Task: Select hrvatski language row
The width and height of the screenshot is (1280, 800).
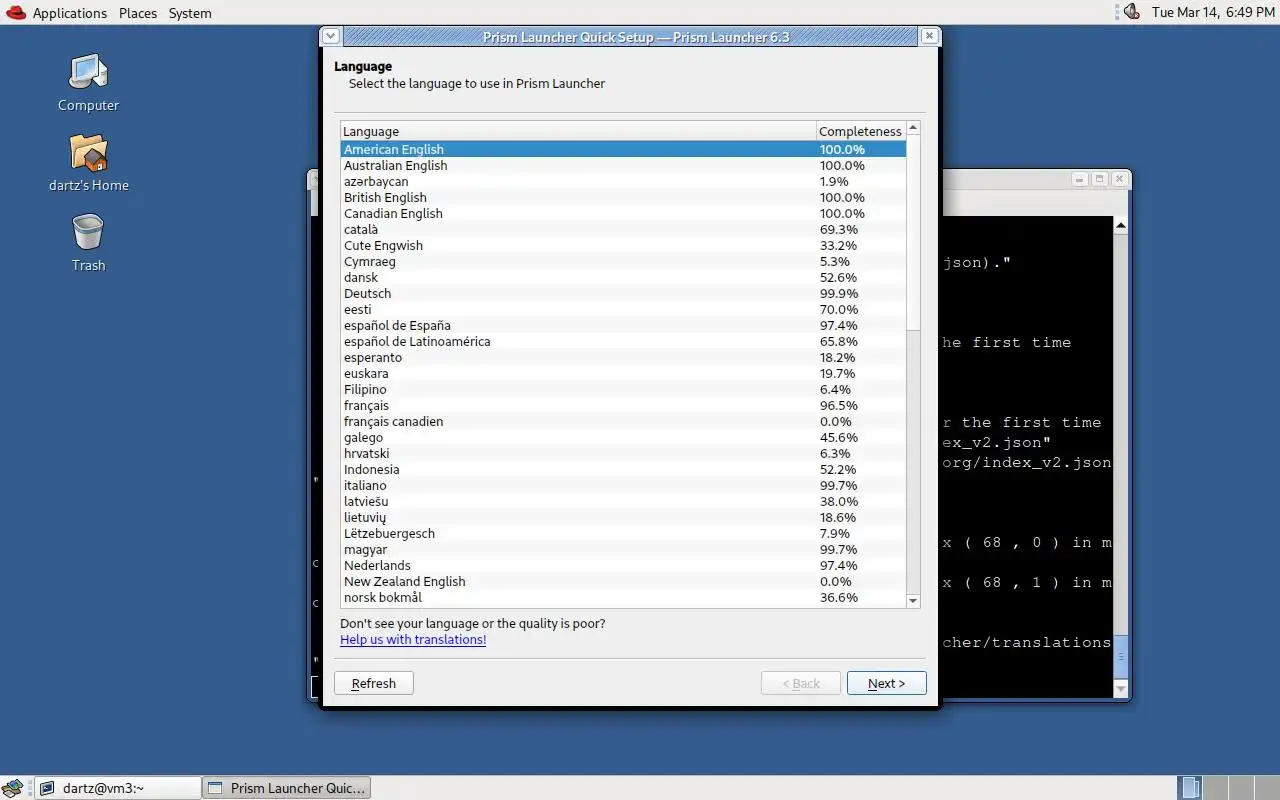Action: 623,453
